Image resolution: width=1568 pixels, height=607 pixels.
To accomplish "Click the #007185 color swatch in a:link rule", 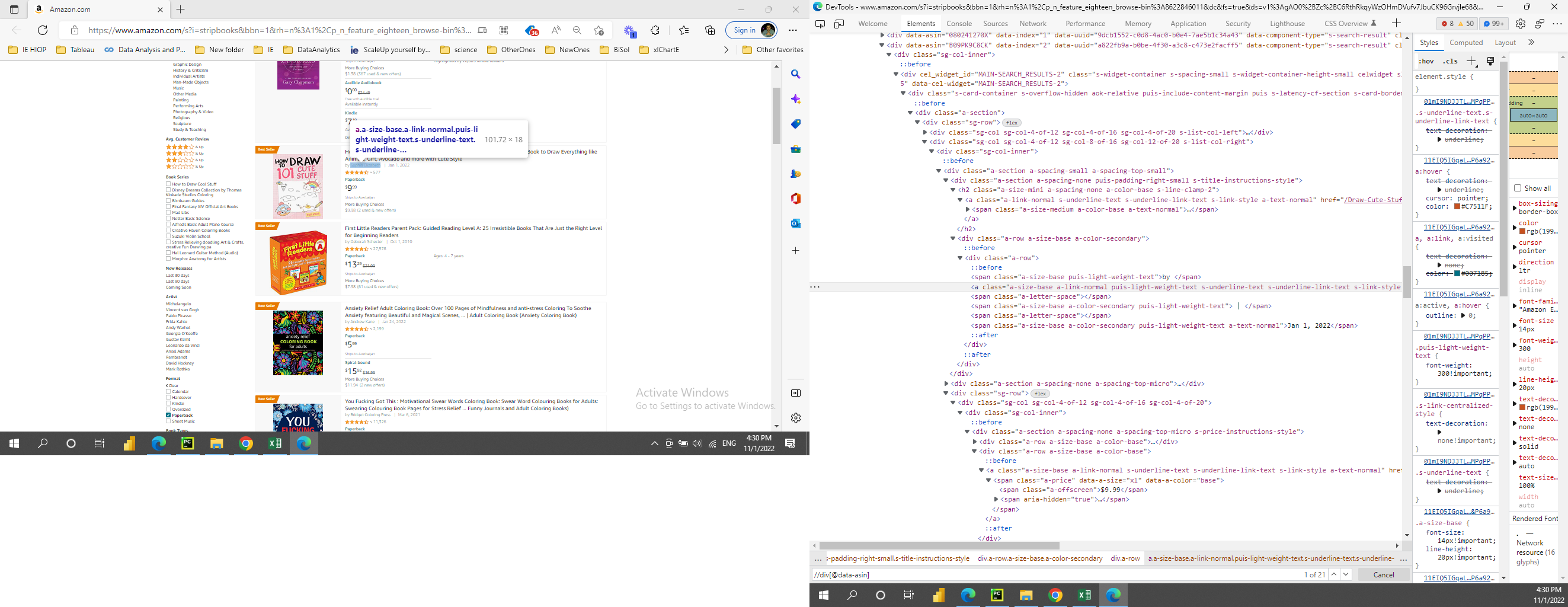I will point(1457,273).
